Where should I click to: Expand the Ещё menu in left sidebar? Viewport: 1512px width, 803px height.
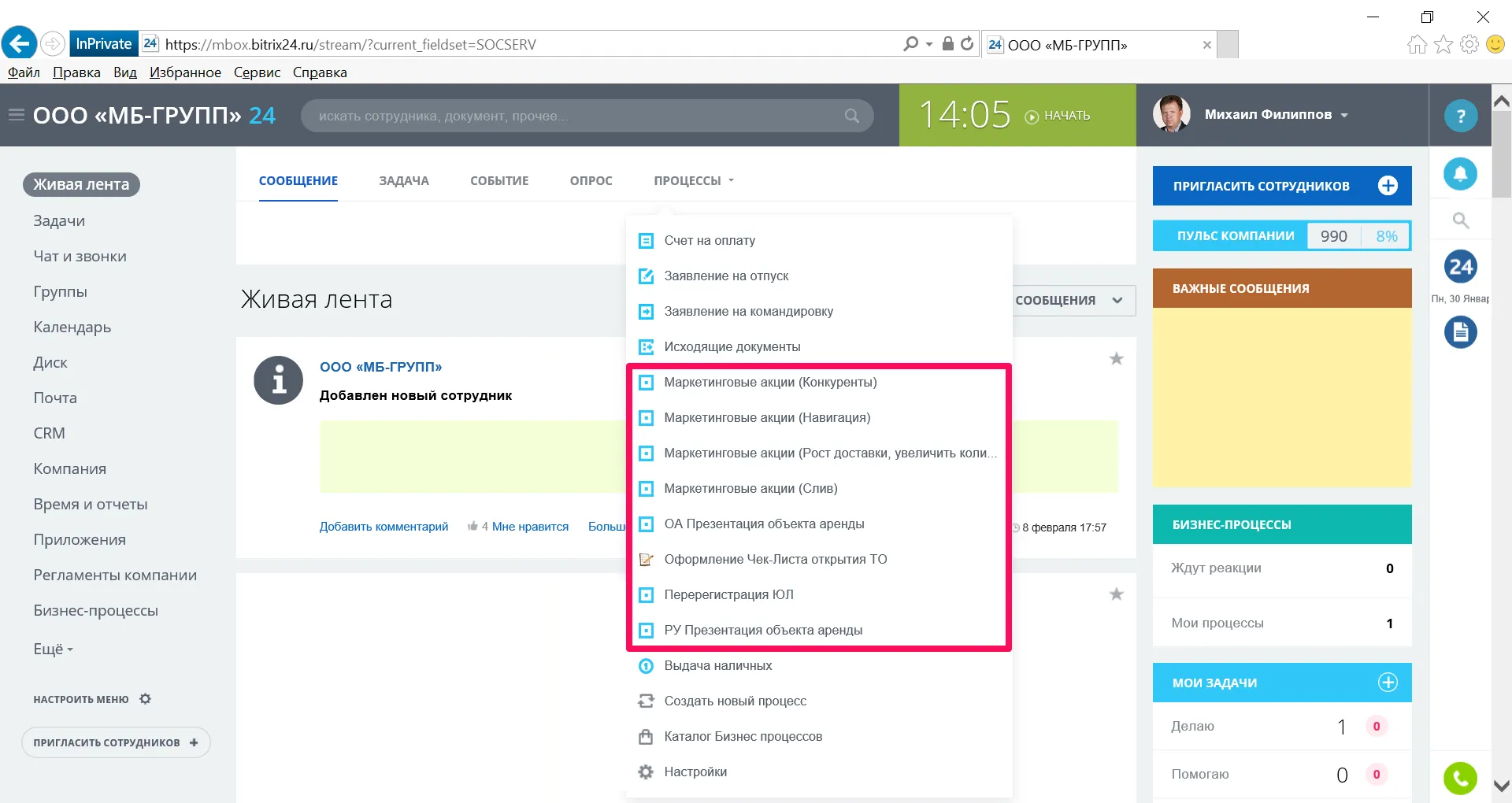pyautogui.click(x=53, y=649)
